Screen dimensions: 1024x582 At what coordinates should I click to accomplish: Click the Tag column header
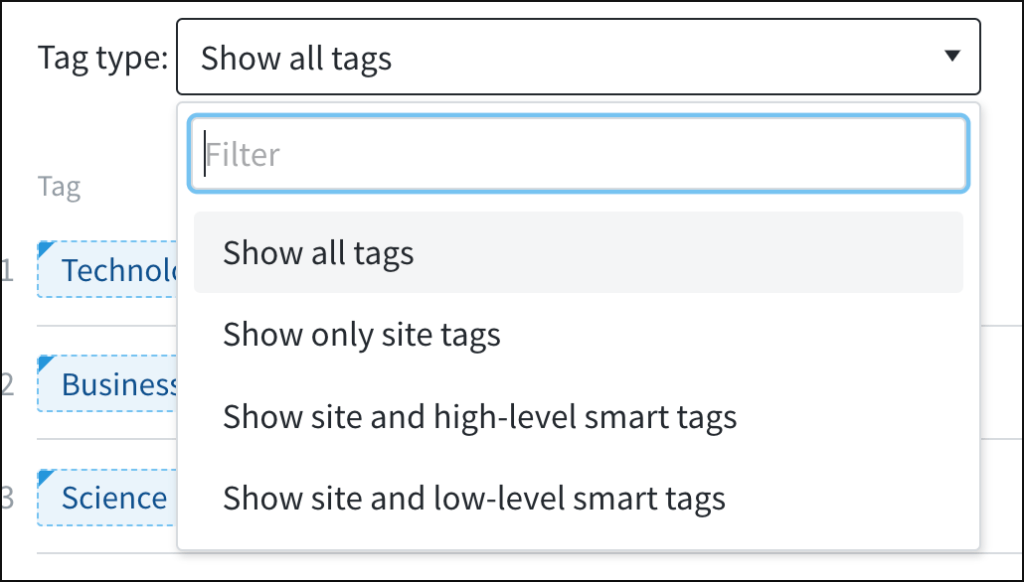59,187
